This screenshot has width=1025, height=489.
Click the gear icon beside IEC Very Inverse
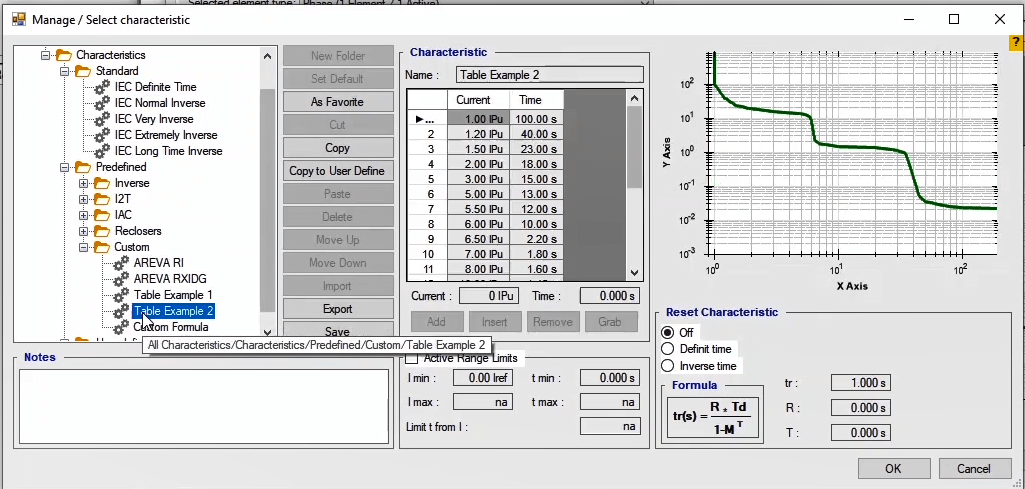[x=102, y=120]
